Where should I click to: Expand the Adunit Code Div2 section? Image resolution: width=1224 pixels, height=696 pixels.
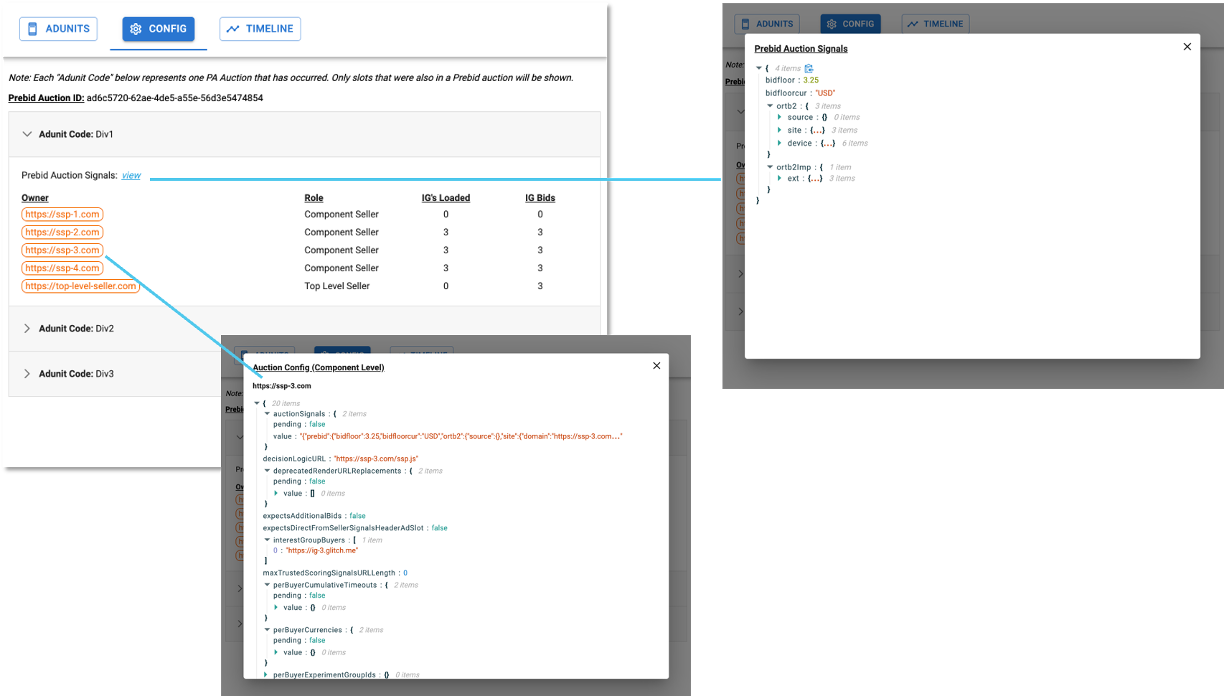coord(27,328)
